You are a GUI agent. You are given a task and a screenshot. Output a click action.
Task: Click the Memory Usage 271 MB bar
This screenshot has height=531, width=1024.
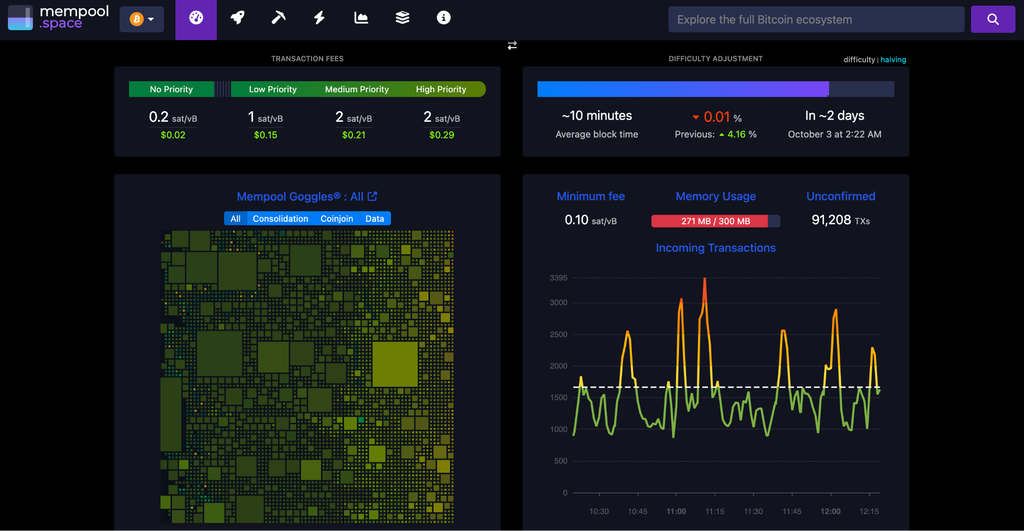[x=715, y=221]
